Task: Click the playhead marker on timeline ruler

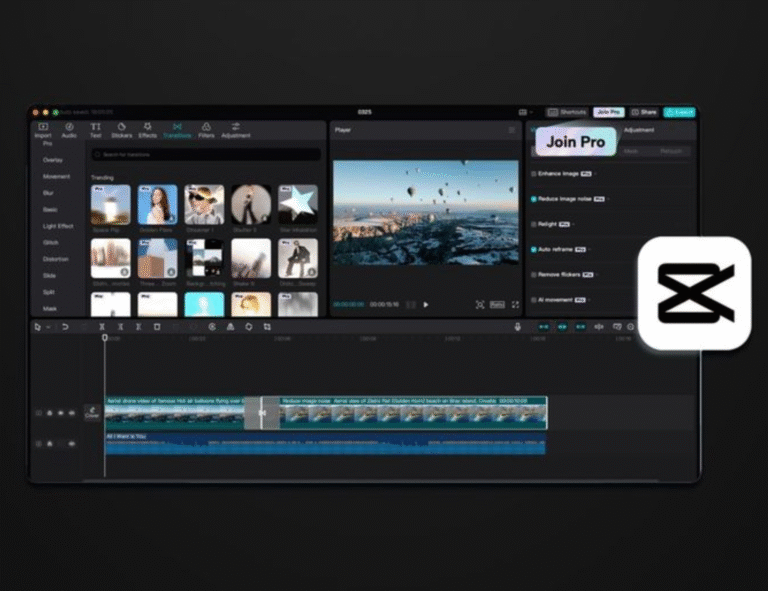Action: click(104, 337)
